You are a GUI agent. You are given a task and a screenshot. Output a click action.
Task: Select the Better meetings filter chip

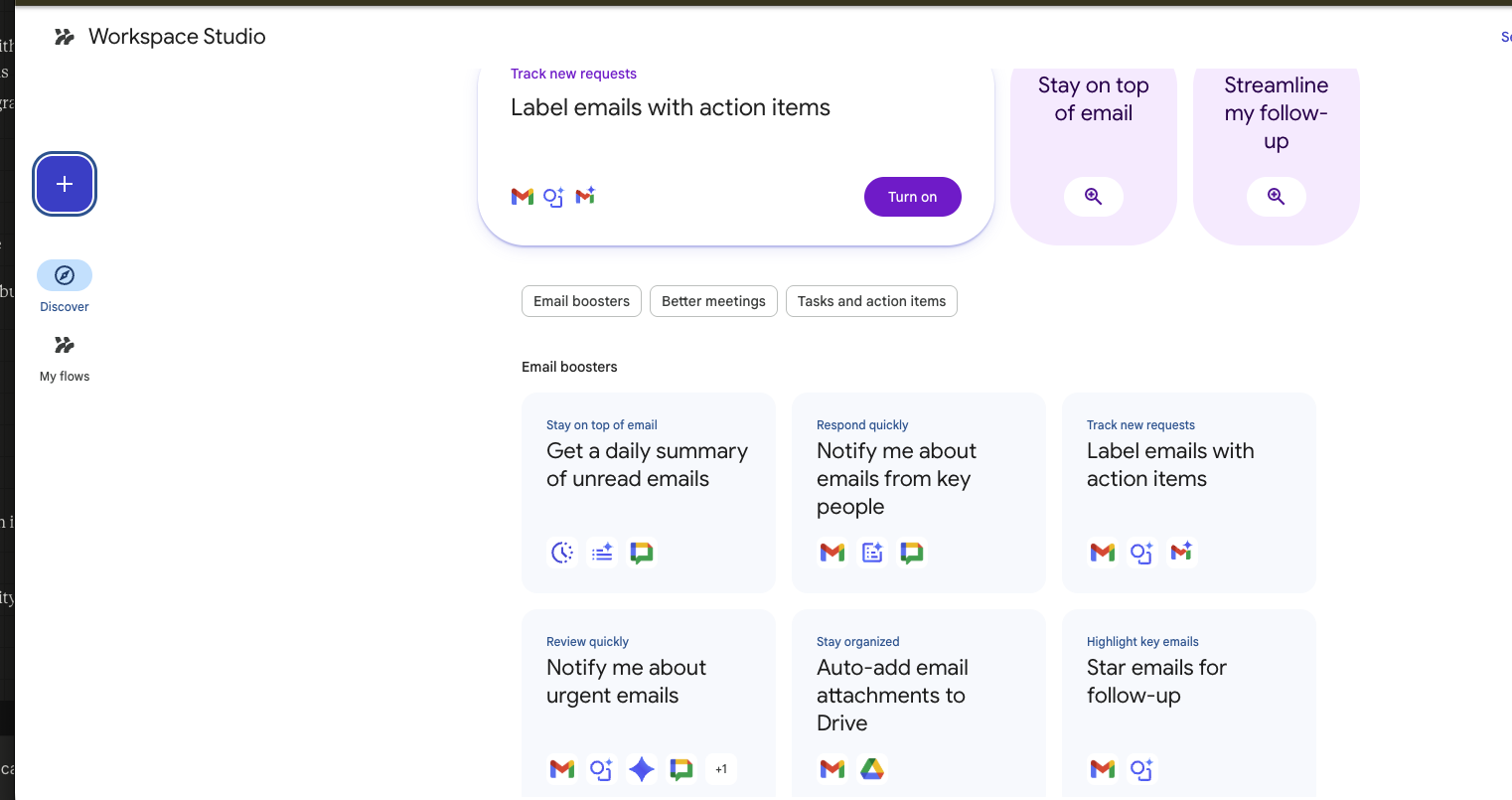click(x=713, y=301)
